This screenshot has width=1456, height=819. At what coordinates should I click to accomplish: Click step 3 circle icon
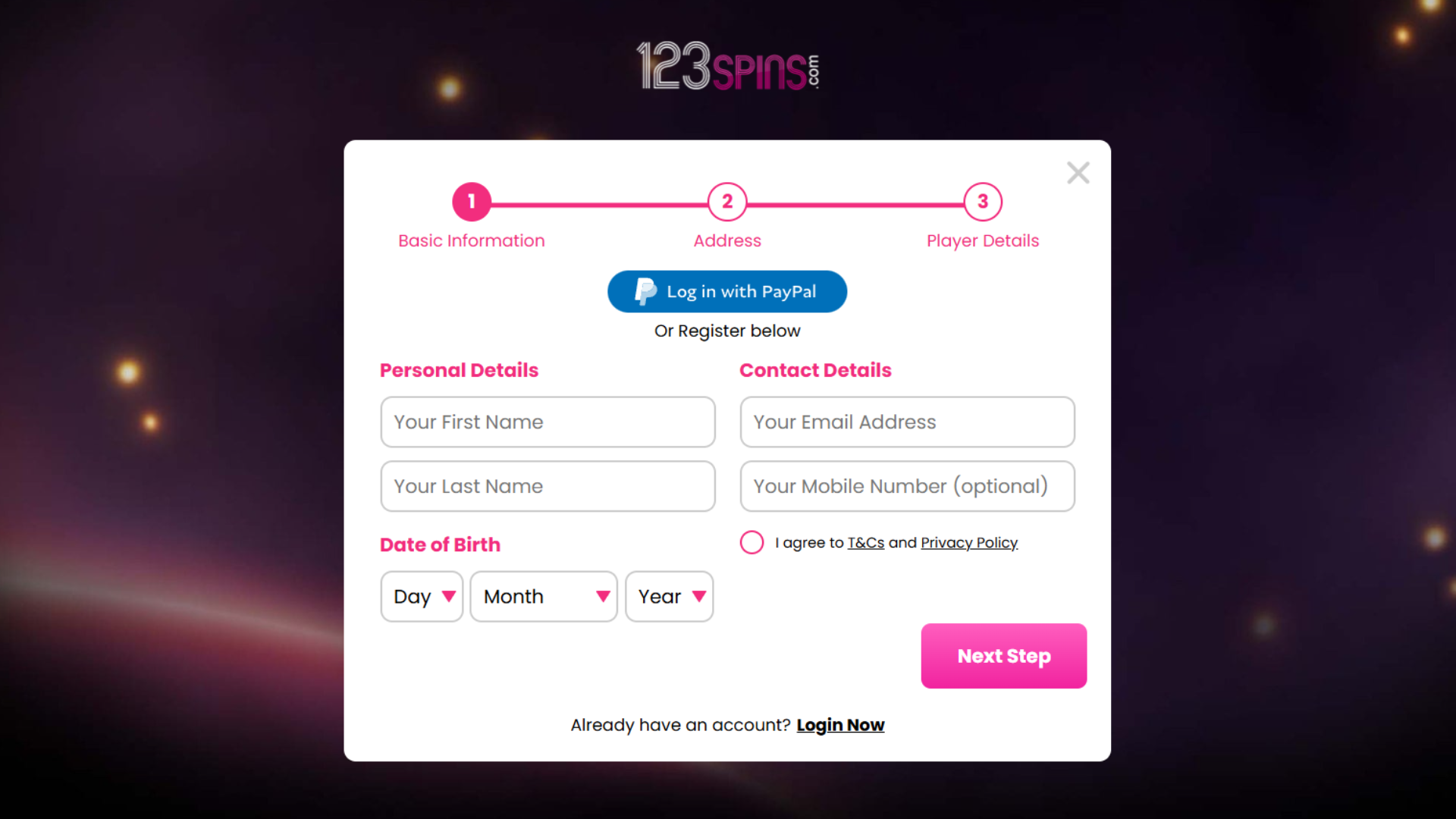[983, 202]
